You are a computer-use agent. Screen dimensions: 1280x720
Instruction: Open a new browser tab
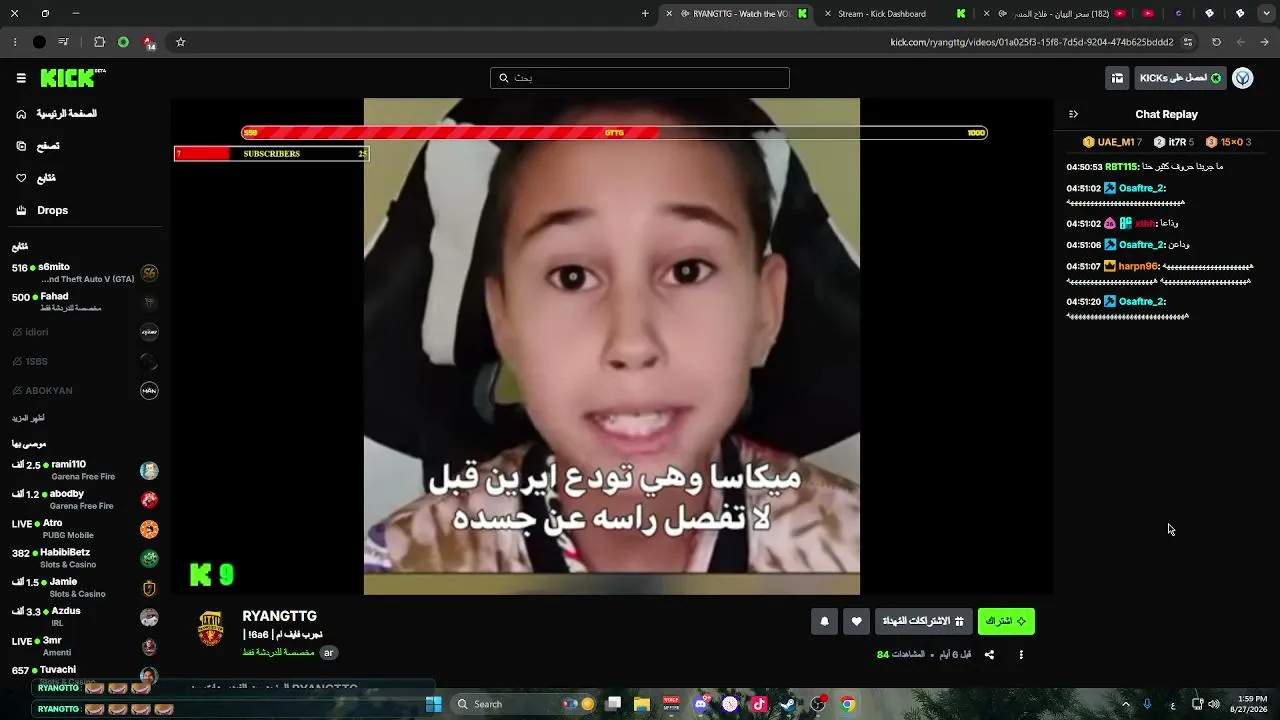[645, 14]
